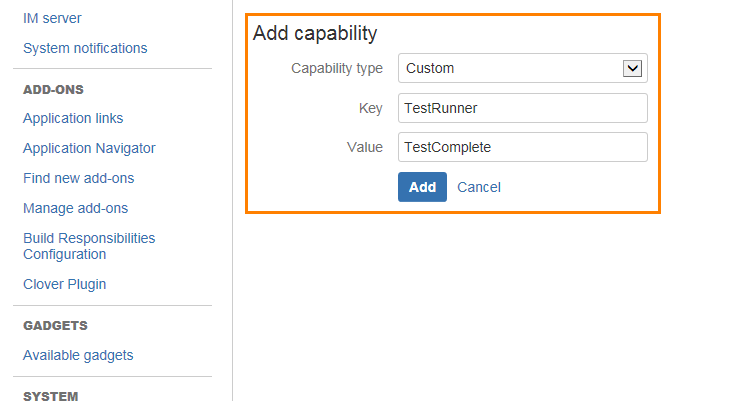The width and height of the screenshot is (740, 401).
Task: Cancel adding the capability
Action: (479, 187)
